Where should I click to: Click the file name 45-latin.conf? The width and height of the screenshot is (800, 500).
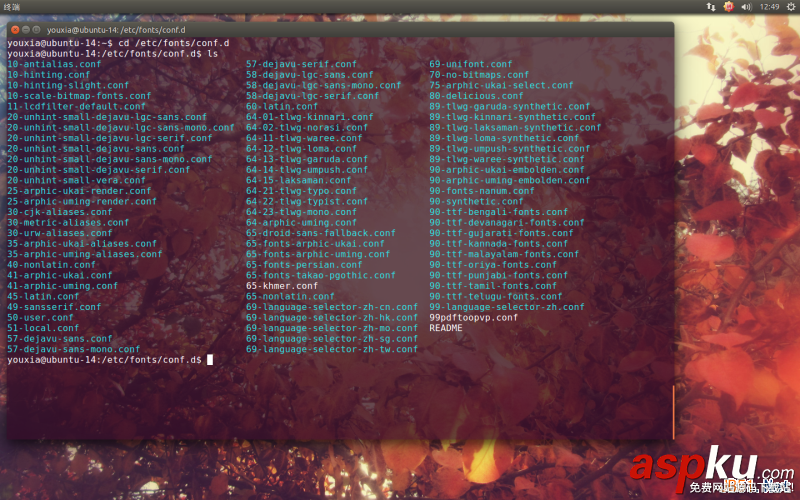pos(43,296)
